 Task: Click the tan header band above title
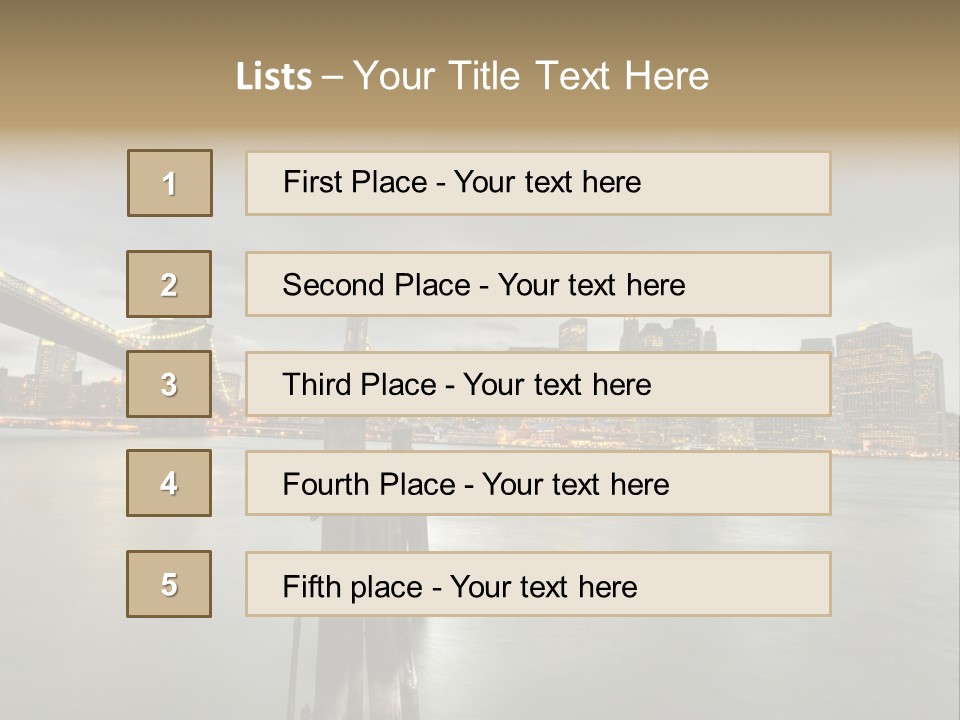pos(480,25)
